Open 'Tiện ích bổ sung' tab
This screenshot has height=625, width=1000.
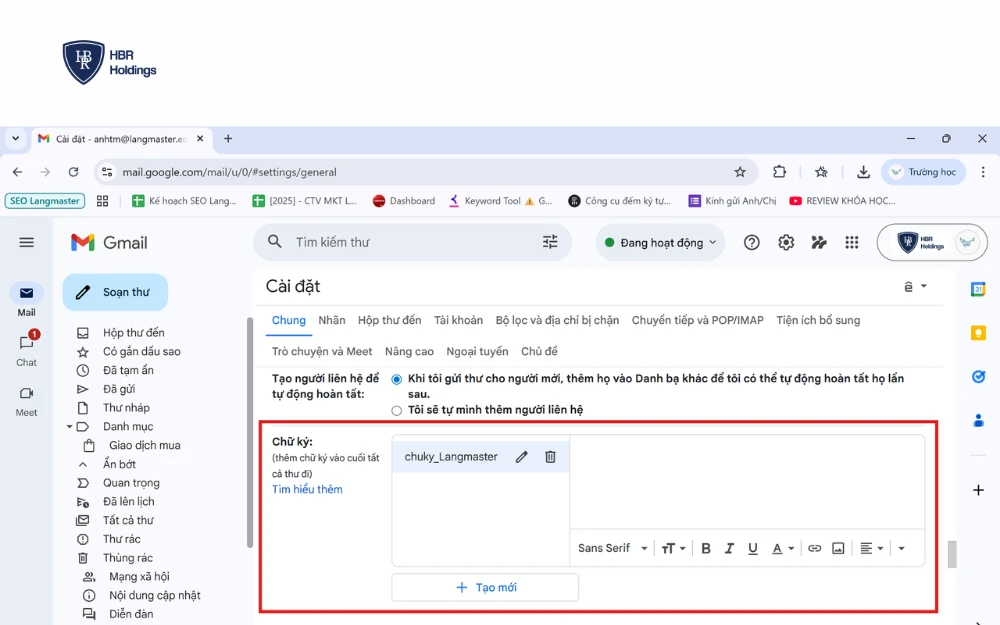(x=818, y=320)
